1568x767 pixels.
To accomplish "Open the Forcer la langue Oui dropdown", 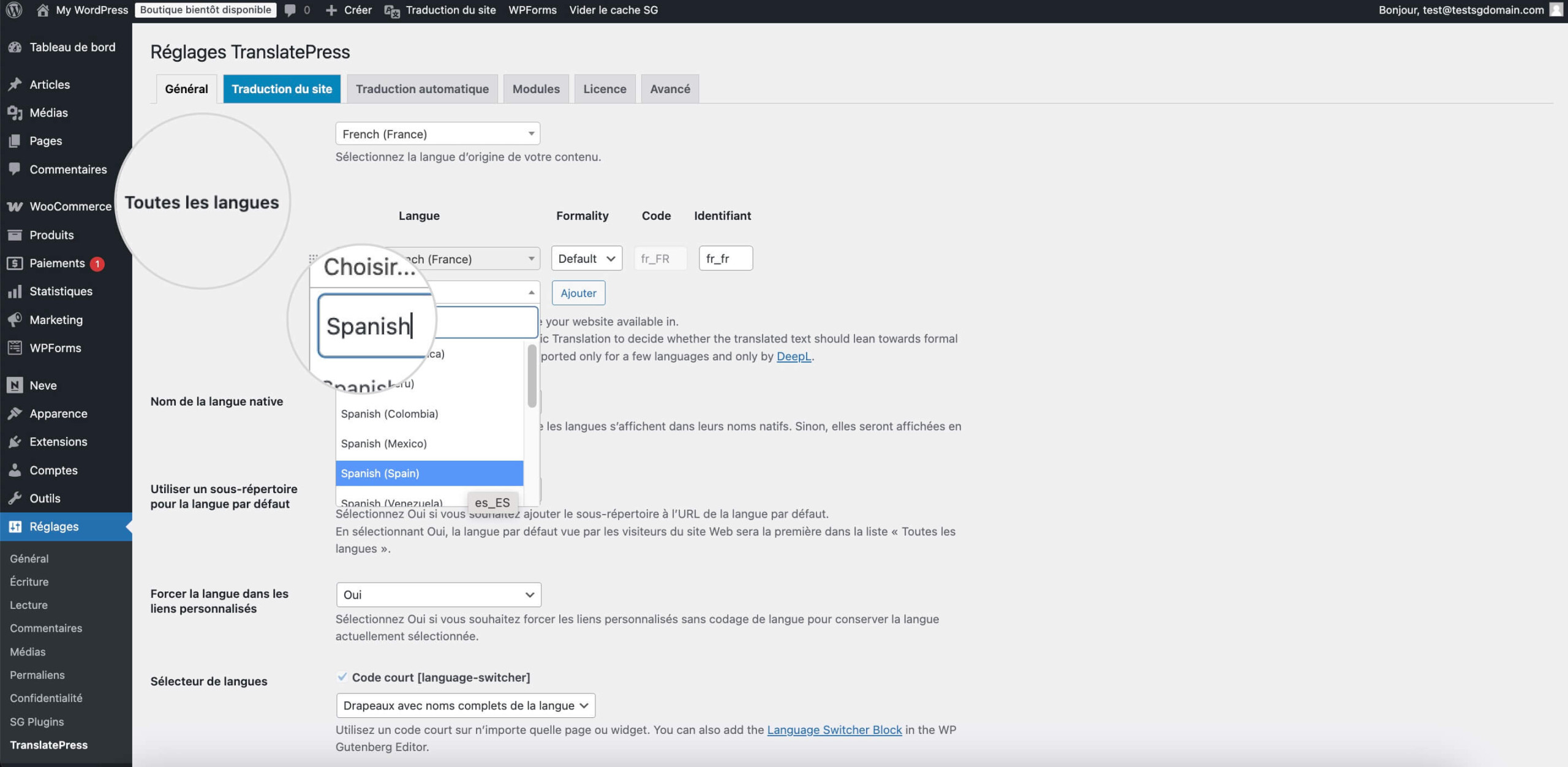I will point(439,594).
